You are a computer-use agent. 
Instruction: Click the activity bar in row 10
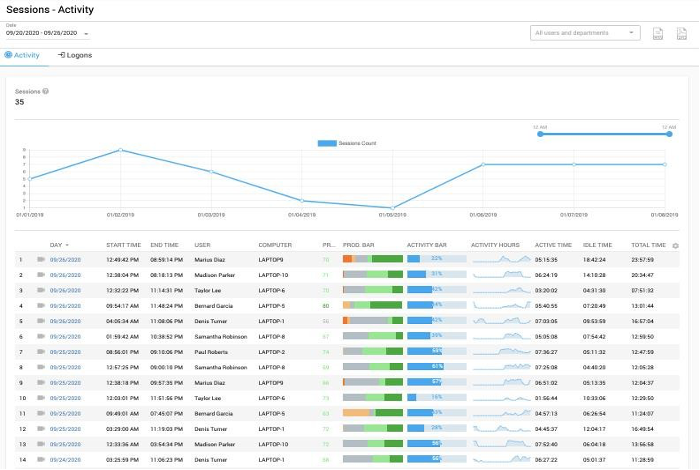pyautogui.click(x=437, y=397)
